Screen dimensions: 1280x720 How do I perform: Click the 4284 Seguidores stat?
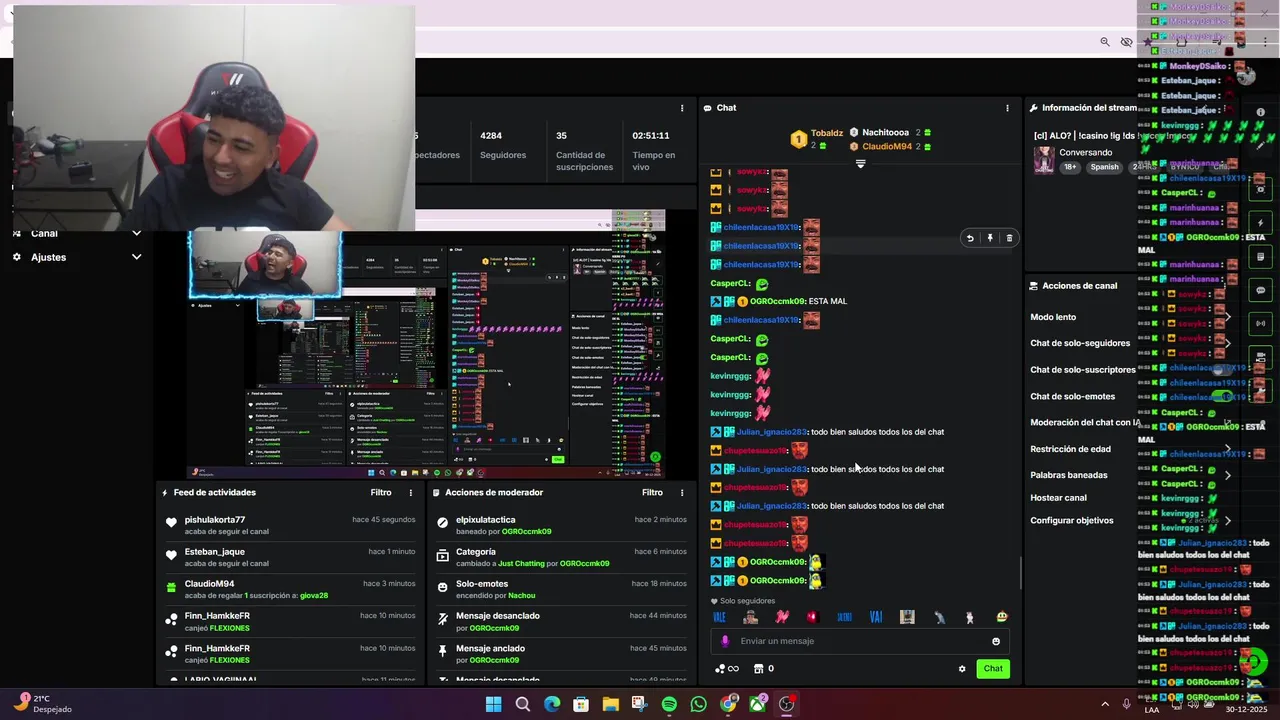[x=503, y=146]
